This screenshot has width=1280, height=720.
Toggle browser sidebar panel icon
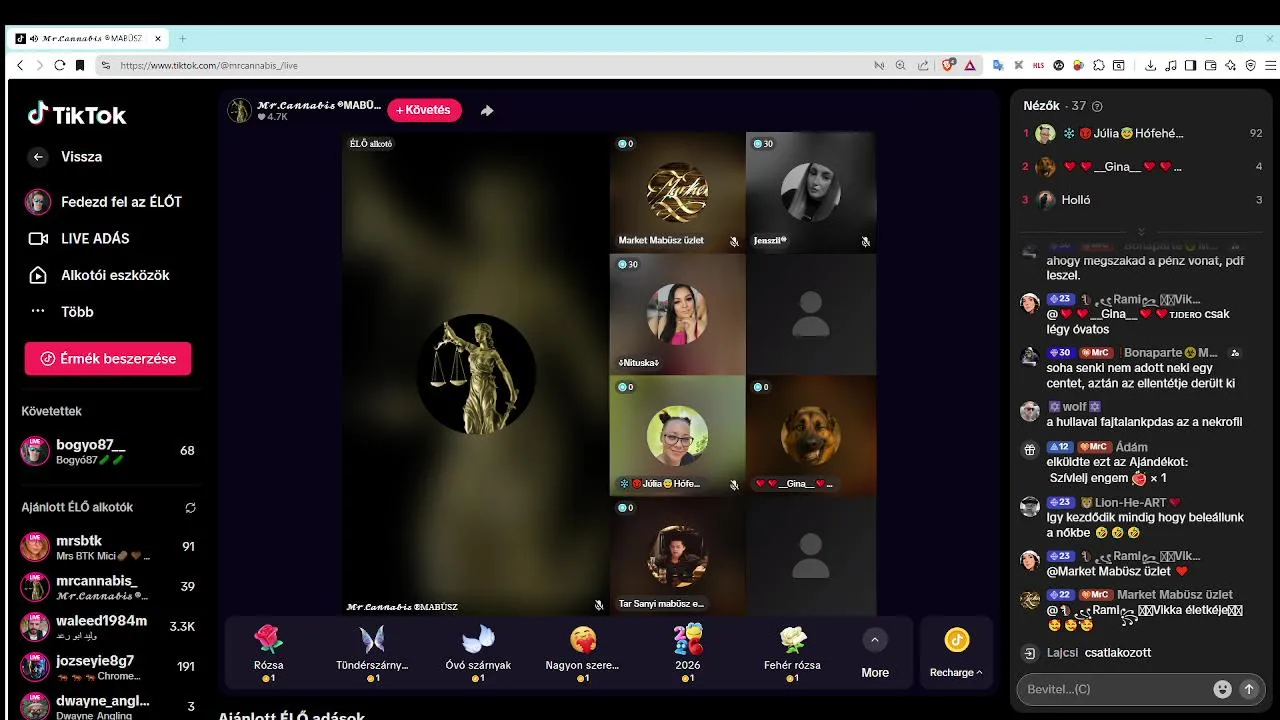click(x=1190, y=65)
